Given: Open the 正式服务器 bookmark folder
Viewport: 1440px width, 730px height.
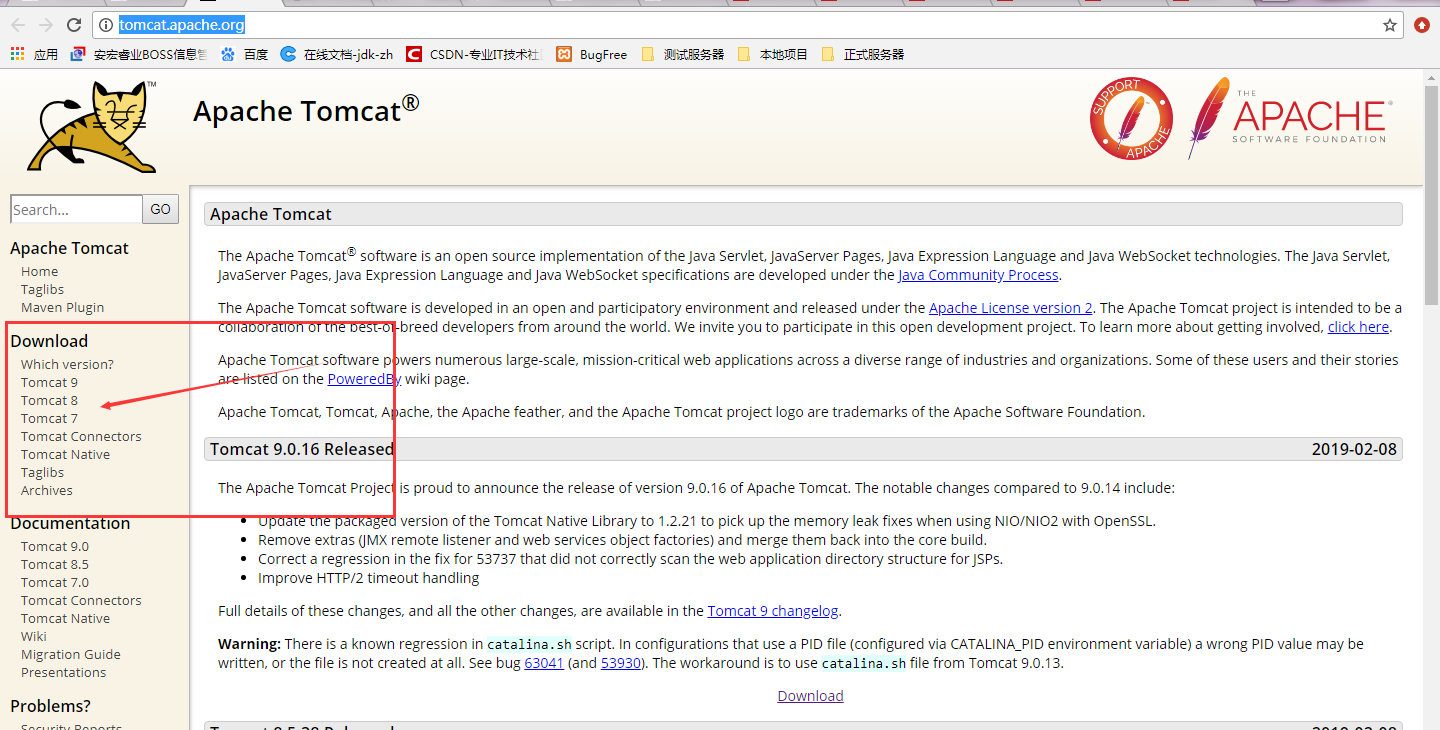Looking at the screenshot, I should pos(862,54).
